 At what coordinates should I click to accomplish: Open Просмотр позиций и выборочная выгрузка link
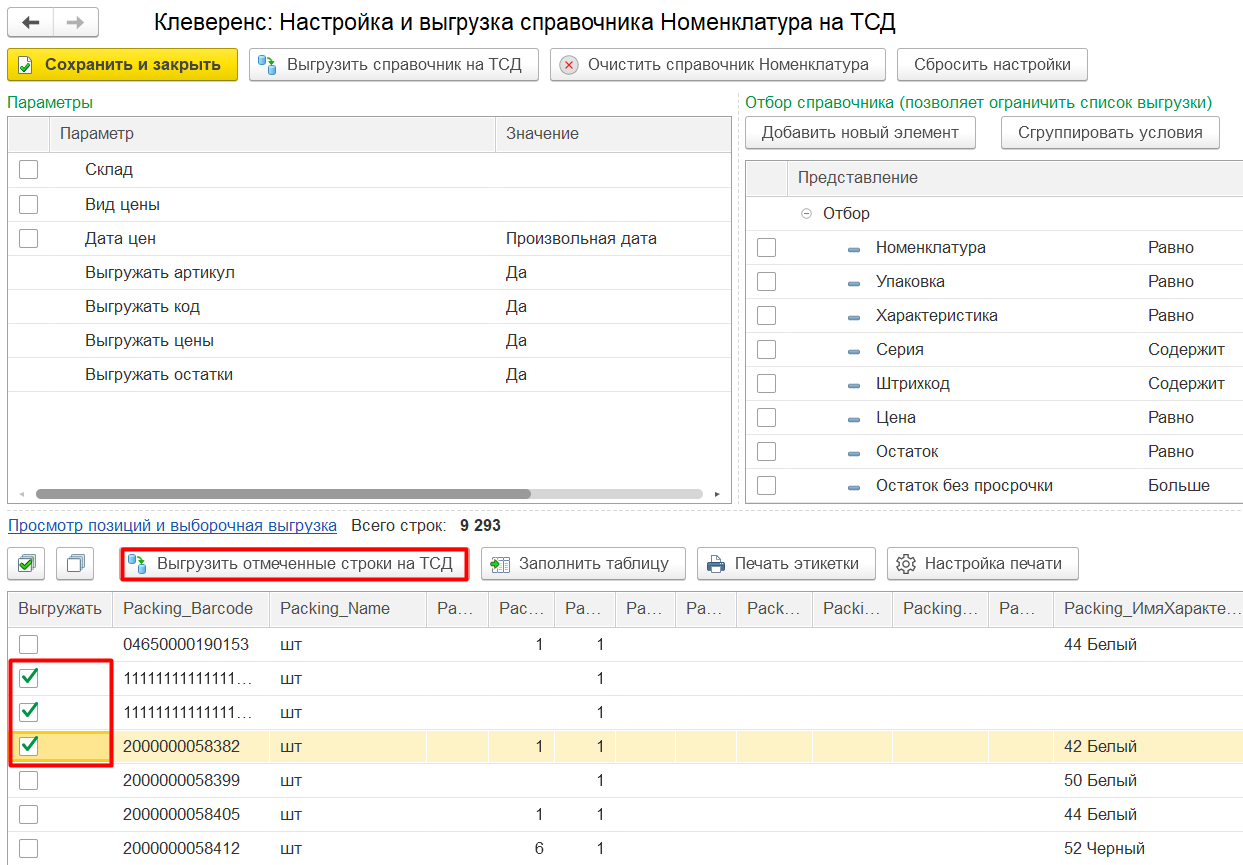coord(172,525)
